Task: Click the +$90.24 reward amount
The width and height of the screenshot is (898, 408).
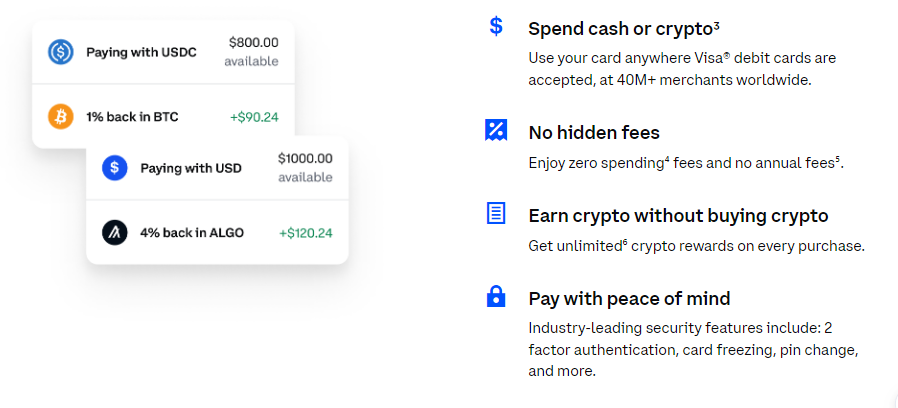Action: click(254, 117)
